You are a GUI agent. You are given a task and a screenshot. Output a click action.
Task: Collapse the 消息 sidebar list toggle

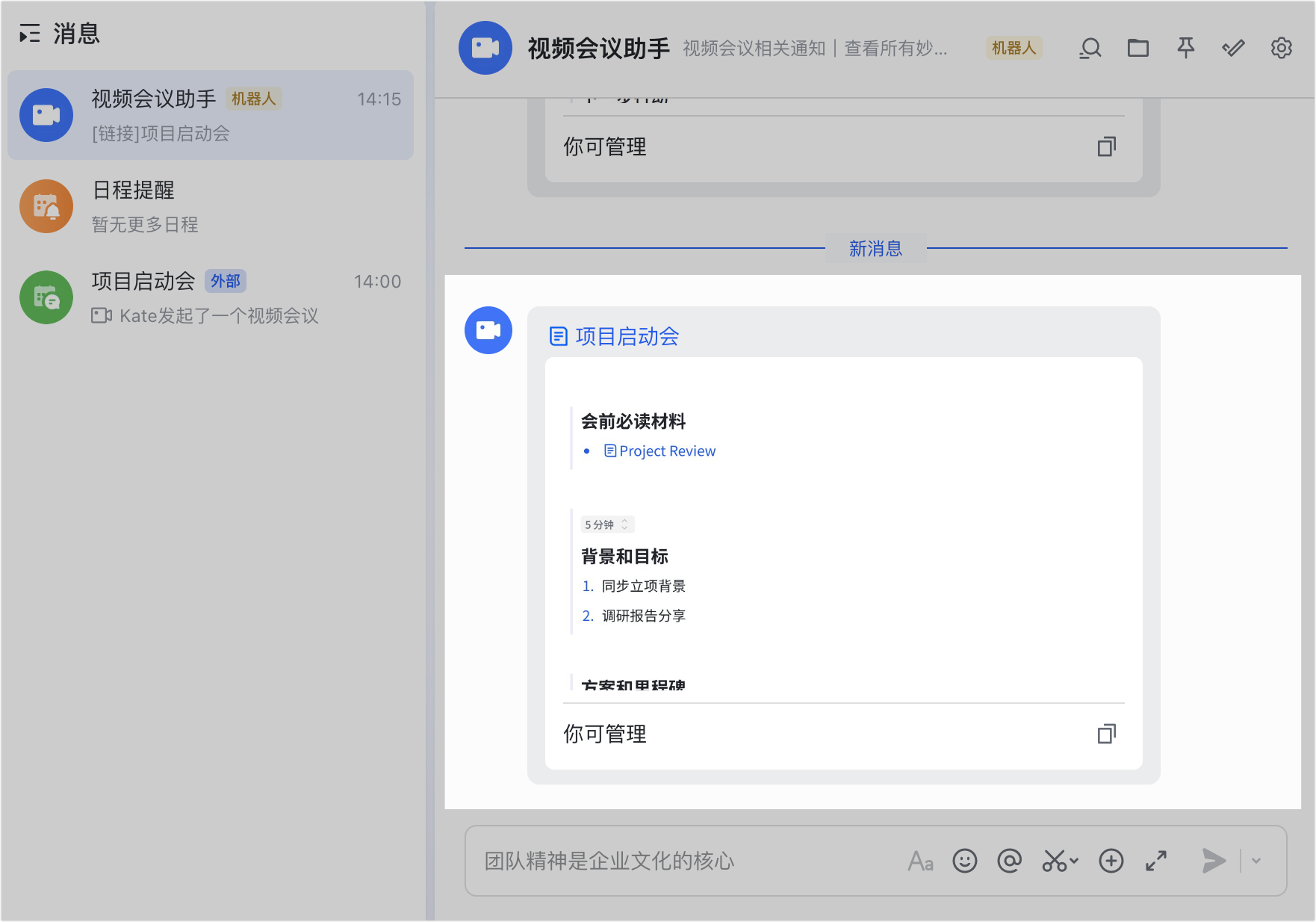[x=30, y=34]
